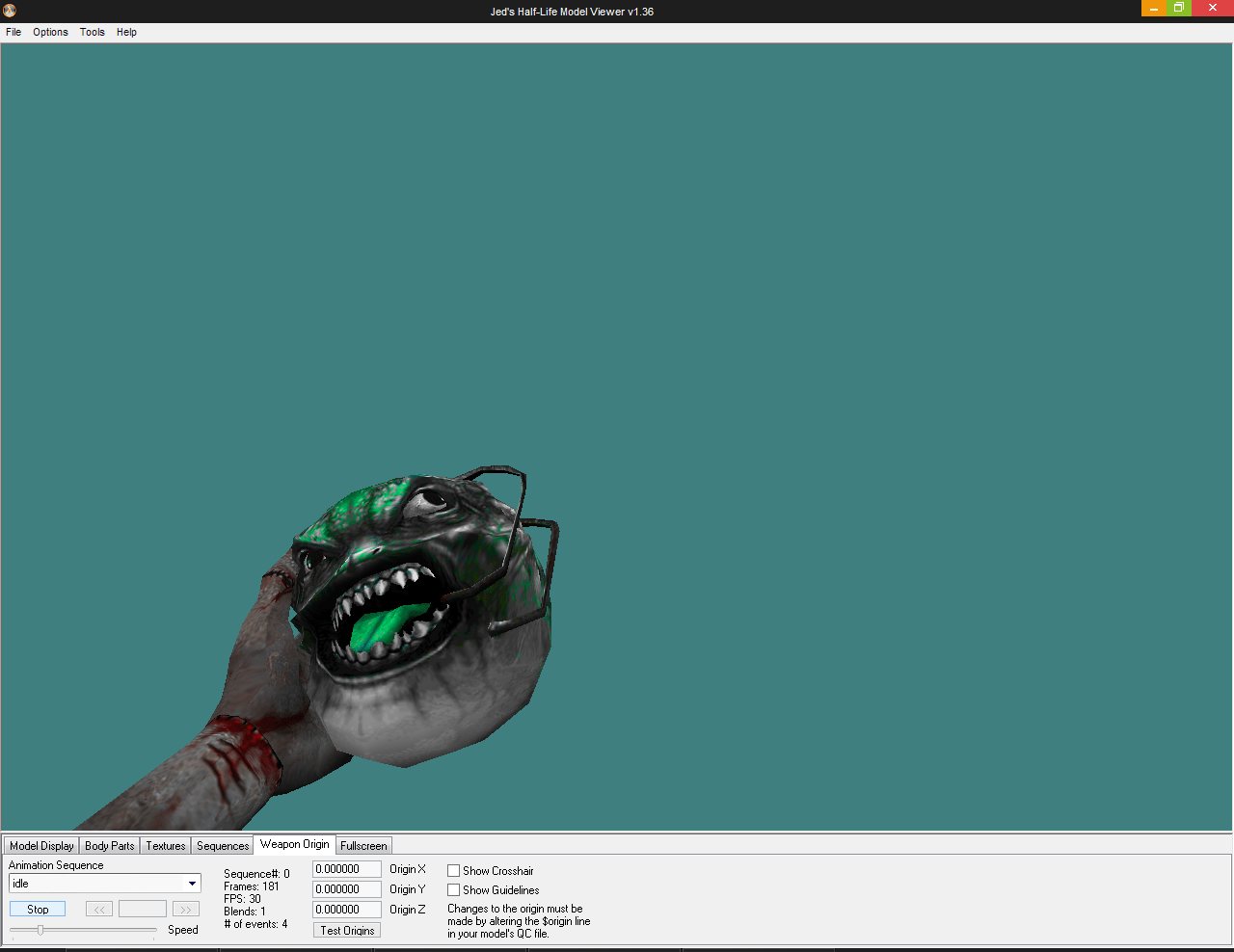This screenshot has height=952, width=1234.
Task: Open the Tools menu
Action: coord(93,32)
